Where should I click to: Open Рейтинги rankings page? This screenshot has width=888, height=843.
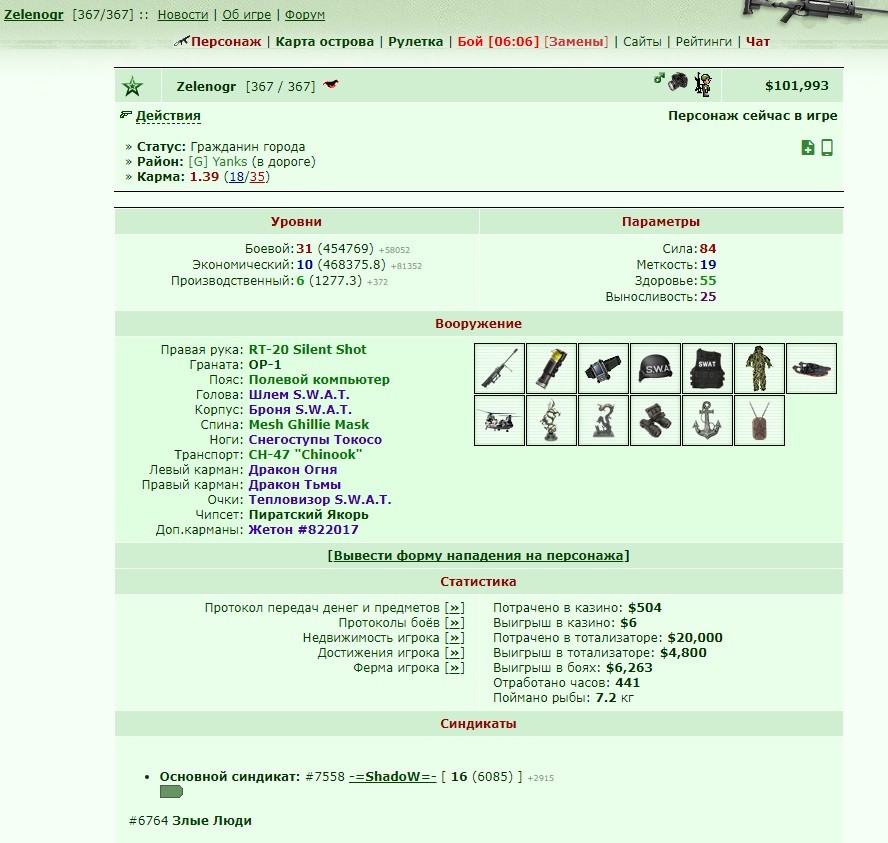[x=703, y=41]
